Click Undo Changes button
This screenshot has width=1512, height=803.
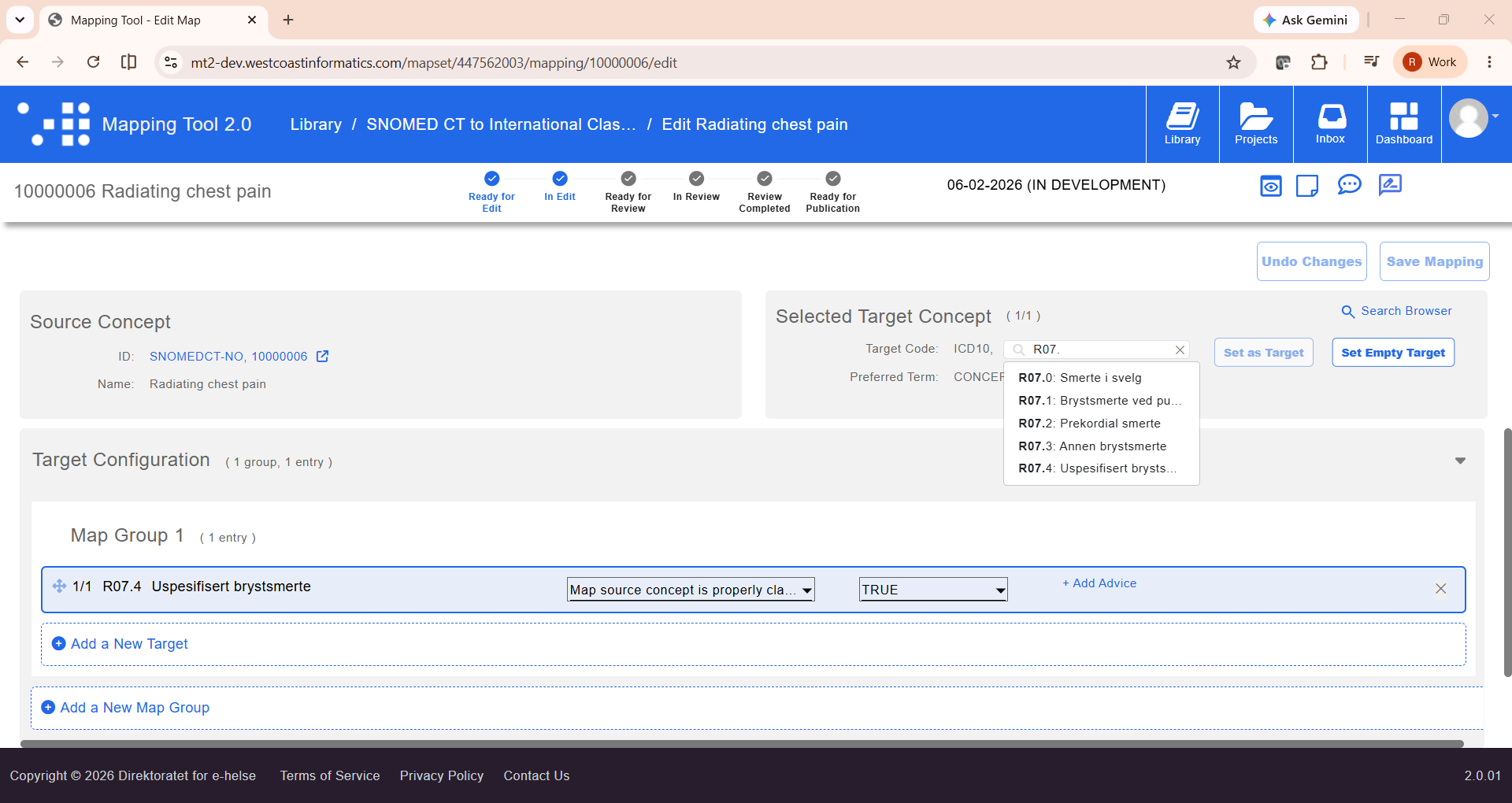pos(1311,261)
